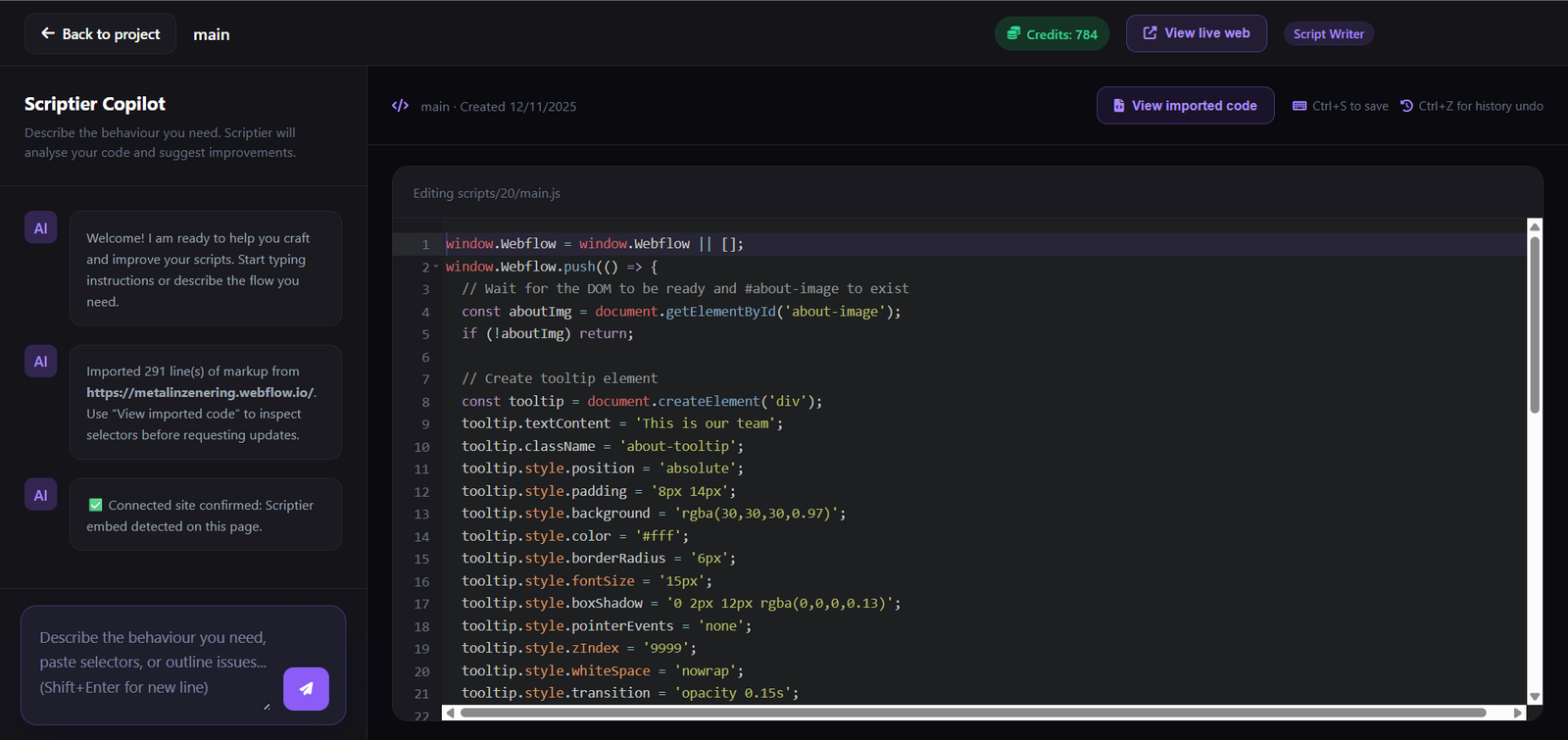Collapse the code fold arrow on line 2
Image resolution: width=1568 pixels, height=740 pixels.
[x=436, y=267]
